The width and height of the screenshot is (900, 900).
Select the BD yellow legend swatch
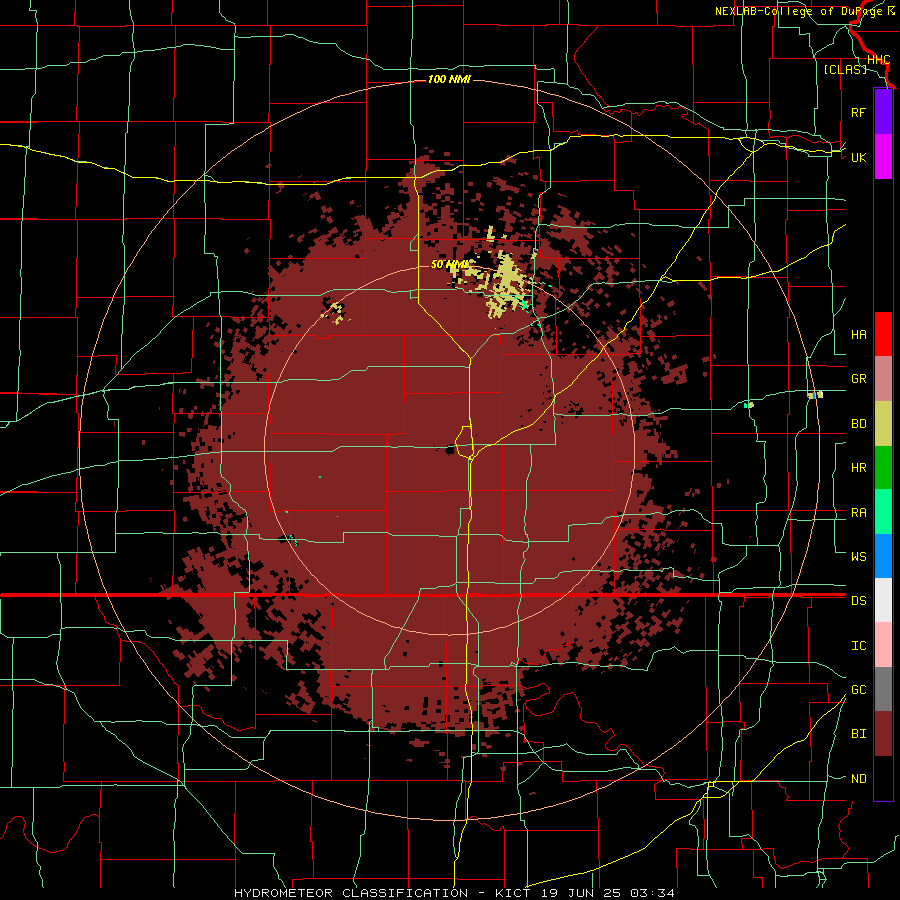pyautogui.click(x=883, y=424)
